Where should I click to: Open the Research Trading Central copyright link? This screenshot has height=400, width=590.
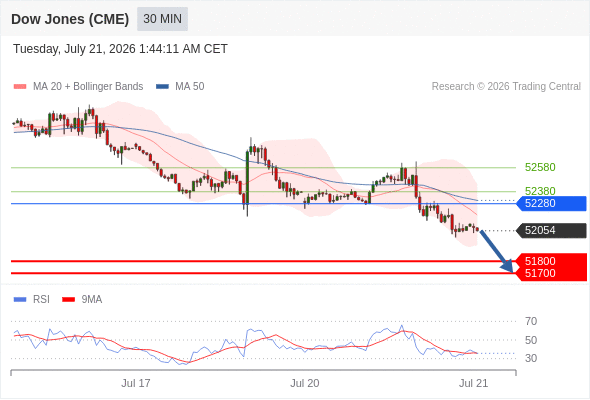point(506,87)
